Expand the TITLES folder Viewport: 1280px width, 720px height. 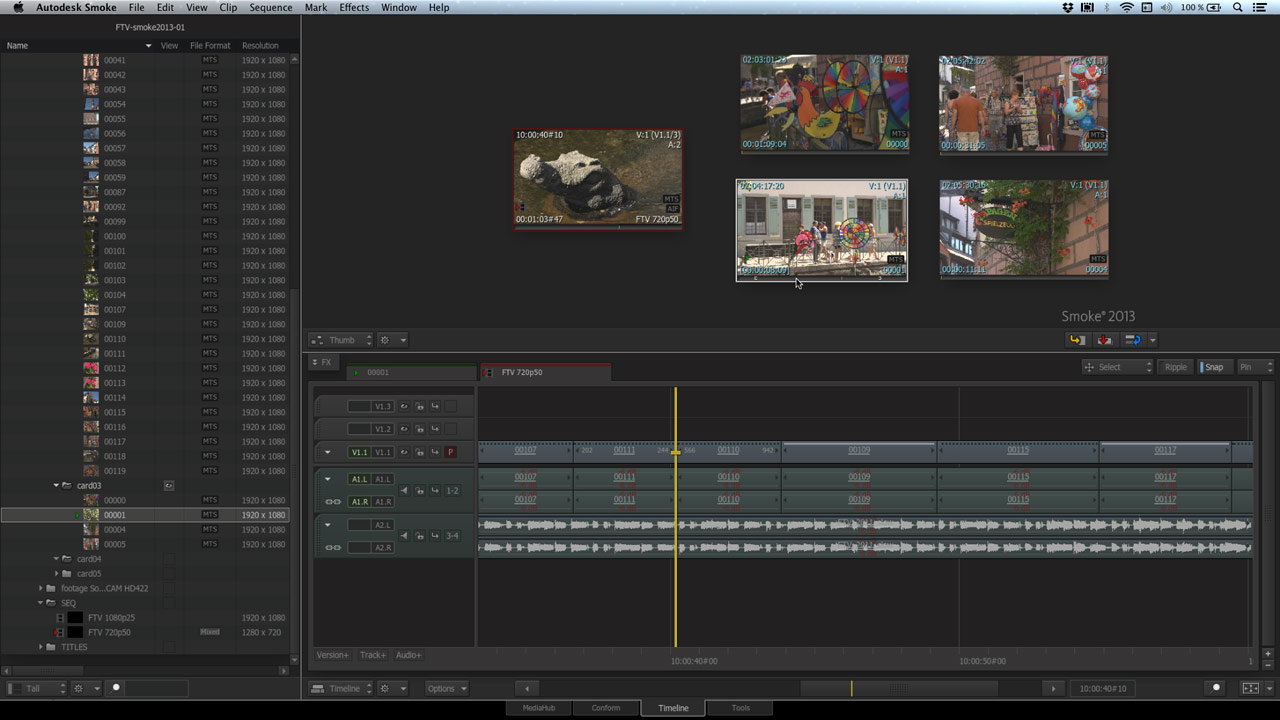(41, 647)
